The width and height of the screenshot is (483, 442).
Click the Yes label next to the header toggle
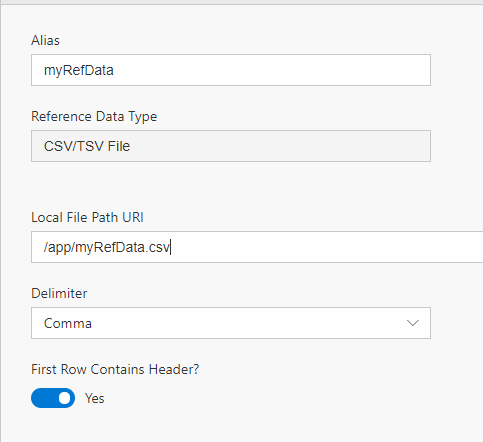[95, 398]
